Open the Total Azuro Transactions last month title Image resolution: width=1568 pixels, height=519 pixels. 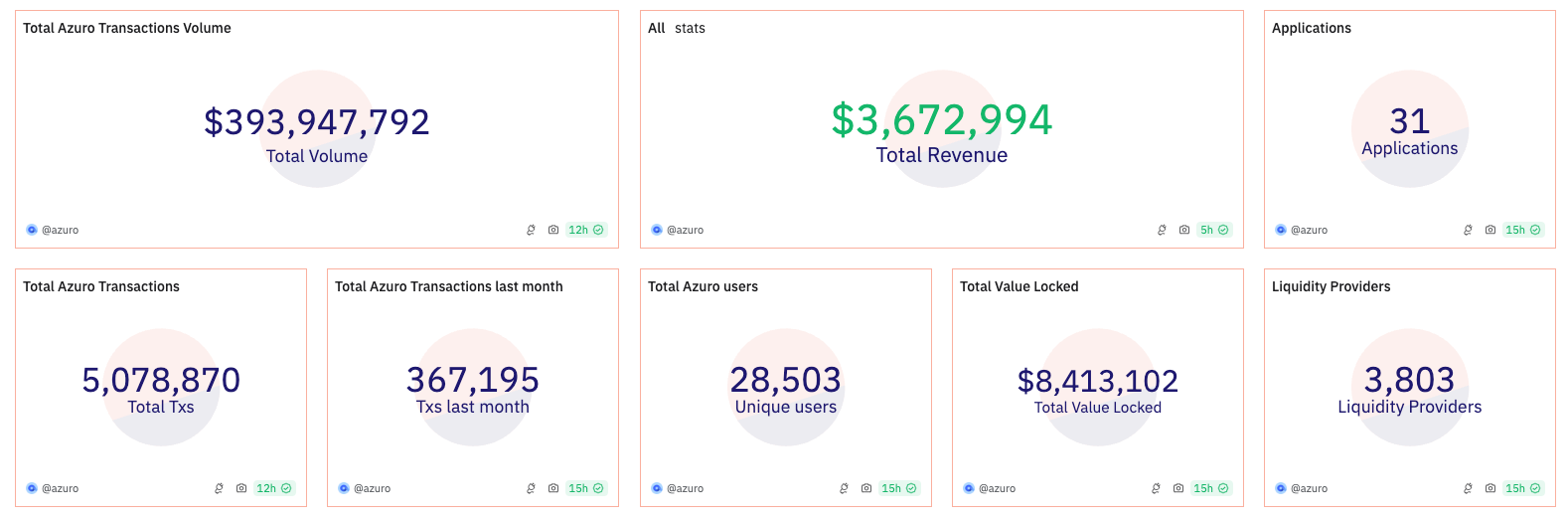tap(449, 286)
